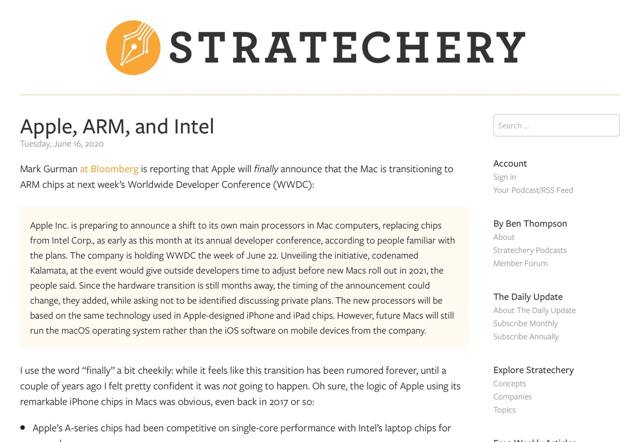The height and width of the screenshot is (442, 640).
Task: Go to the About page link
Action: (504, 237)
